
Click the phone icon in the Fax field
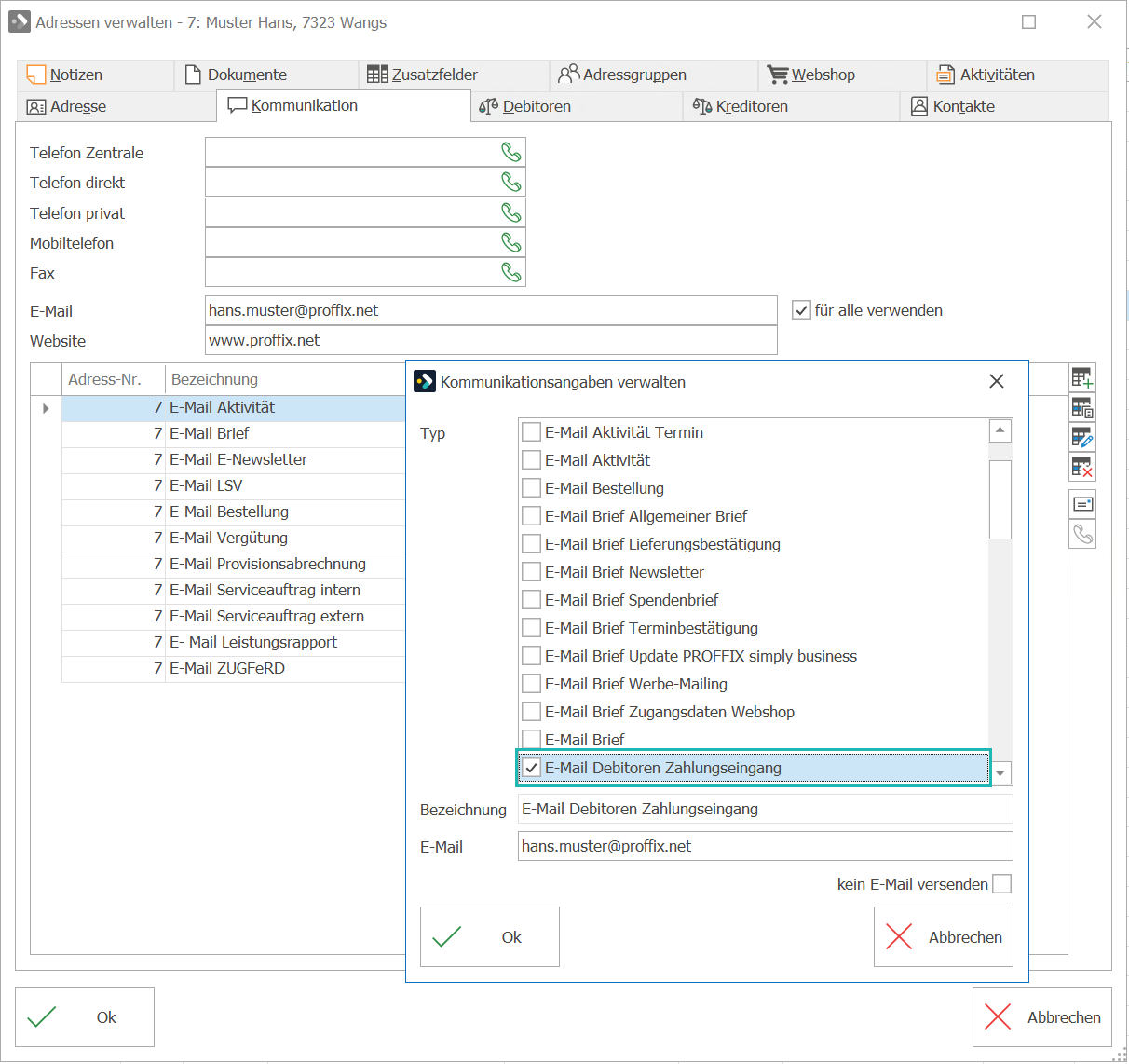point(511,272)
